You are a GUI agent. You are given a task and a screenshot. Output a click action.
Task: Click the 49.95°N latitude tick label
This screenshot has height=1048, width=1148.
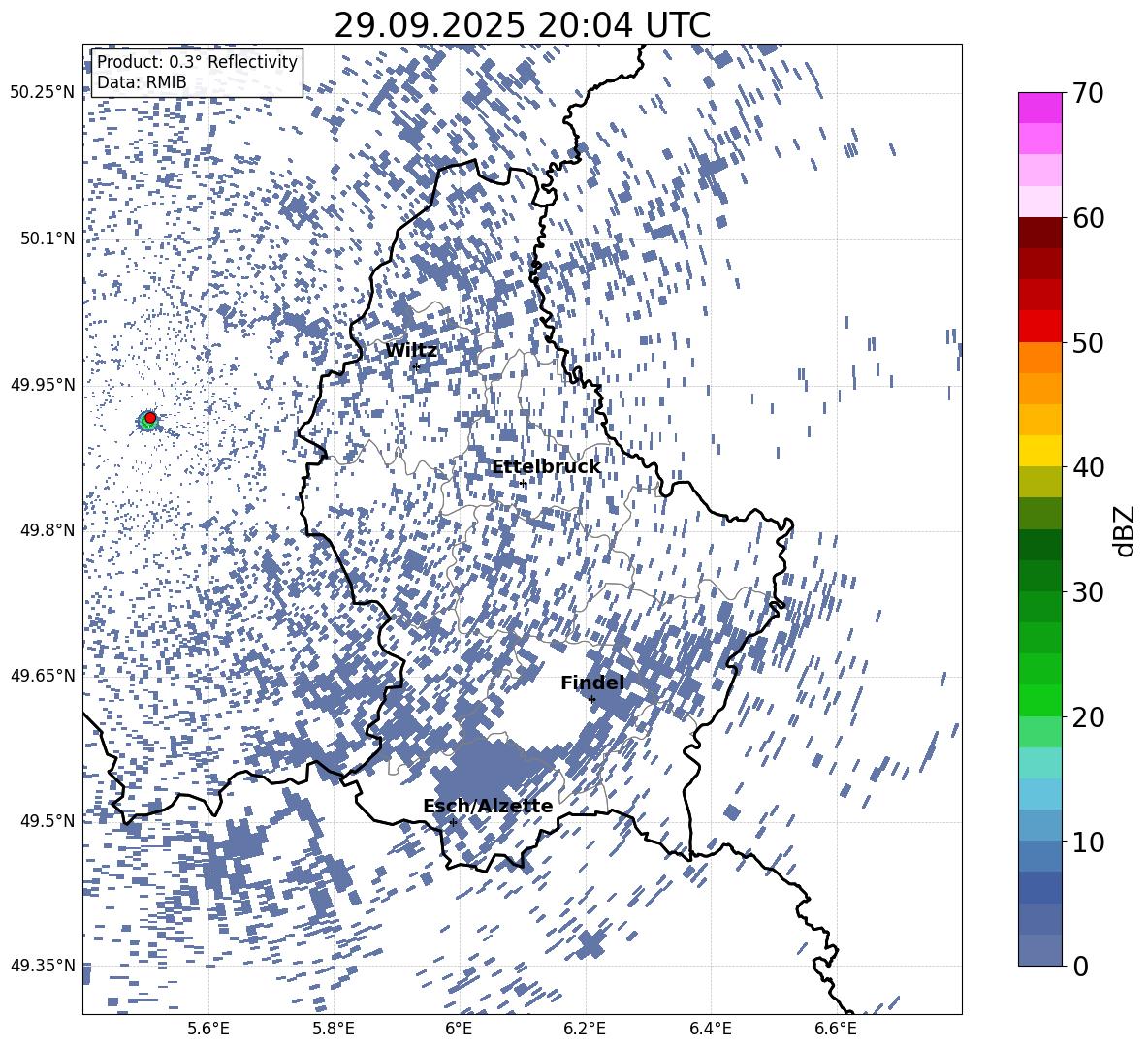(x=43, y=385)
